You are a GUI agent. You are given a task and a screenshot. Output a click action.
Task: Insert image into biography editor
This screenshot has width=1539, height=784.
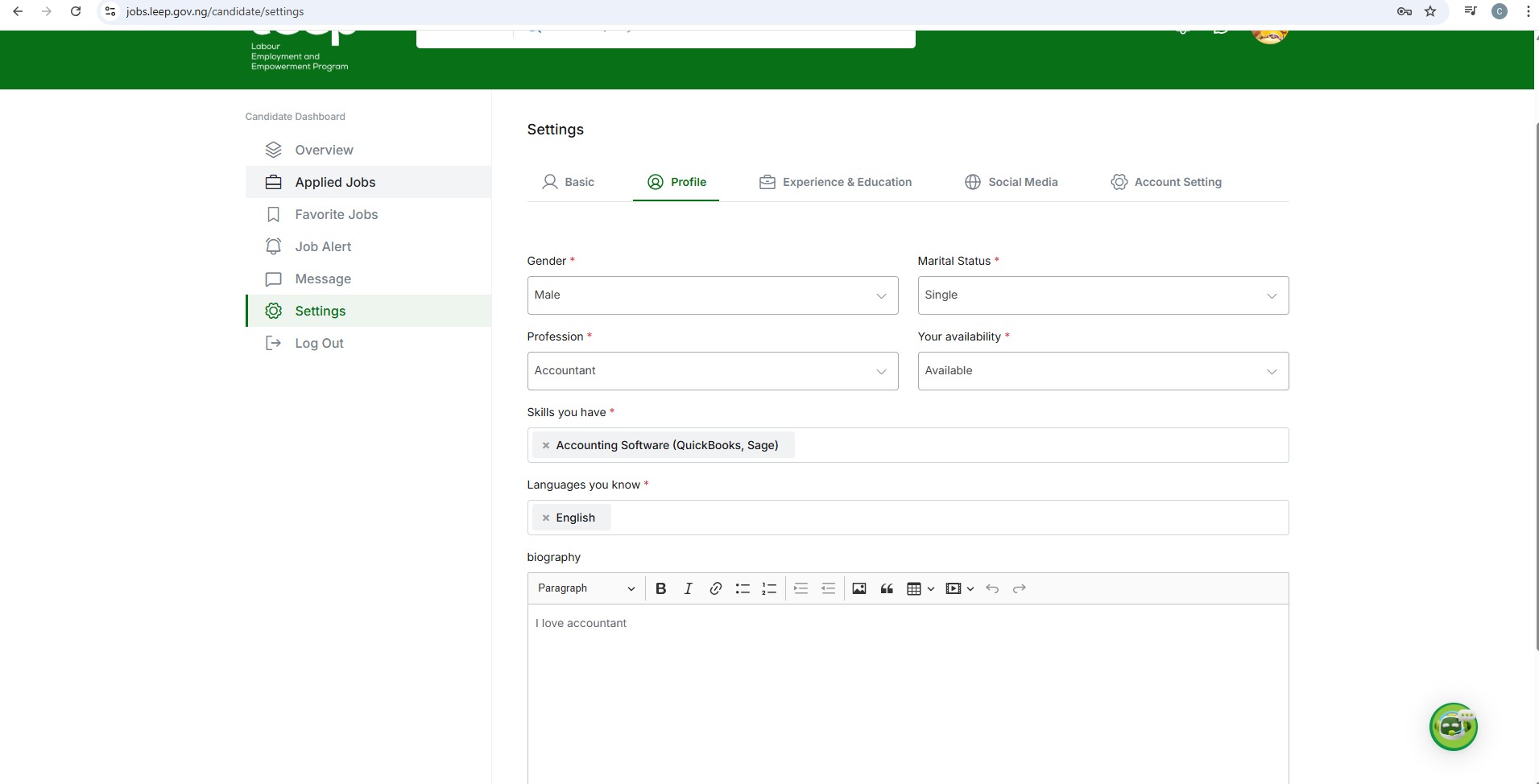pos(859,588)
